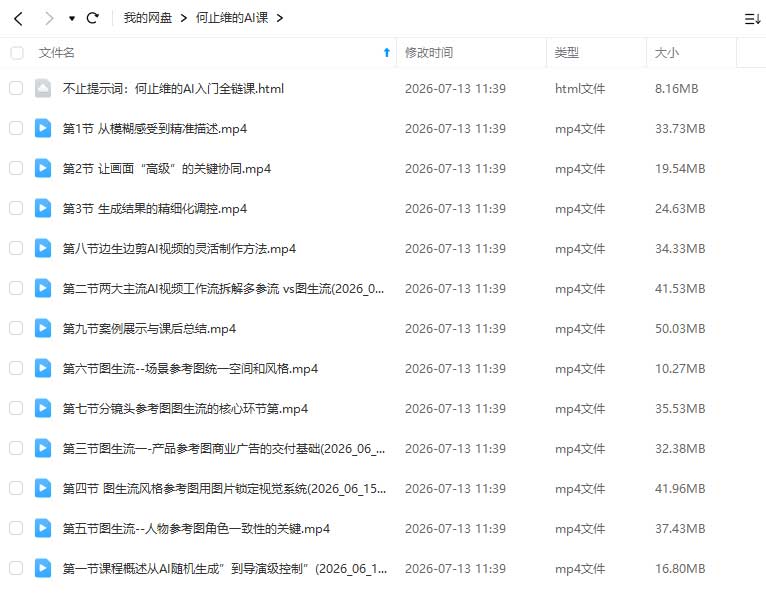Click size value 16.80MB
This screenshot has height=593, width=766.
coord(680,569)
